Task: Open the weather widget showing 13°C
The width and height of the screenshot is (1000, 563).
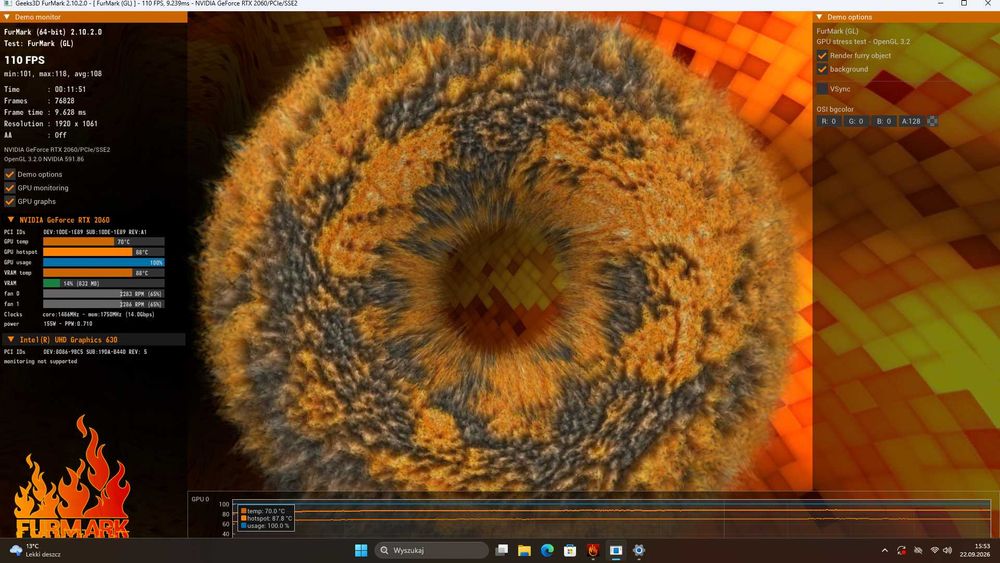Action: point(36,550)
